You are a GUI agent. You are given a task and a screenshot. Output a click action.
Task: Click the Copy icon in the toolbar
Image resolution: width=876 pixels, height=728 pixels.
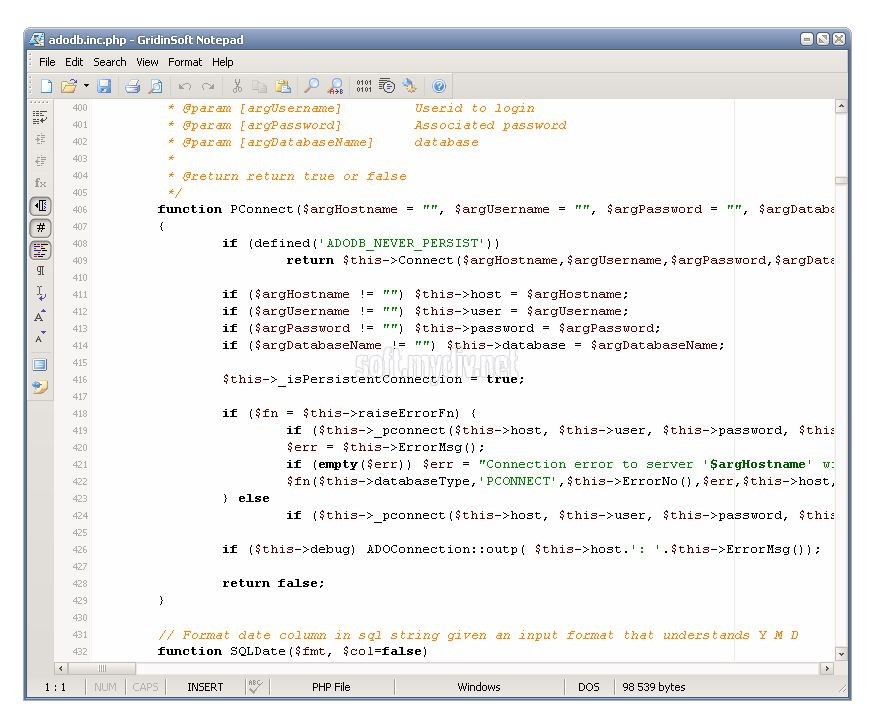click(259, 86)
